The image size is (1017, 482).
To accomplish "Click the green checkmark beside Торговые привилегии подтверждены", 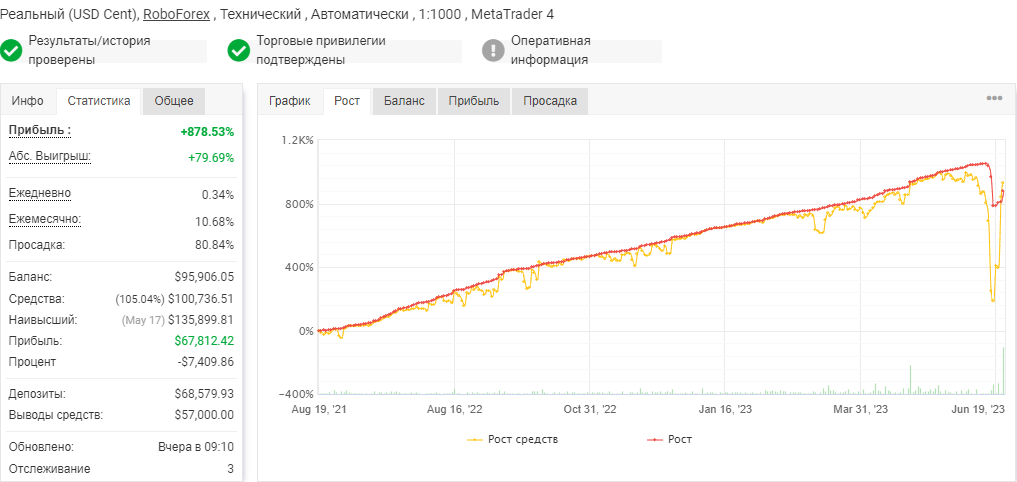I will tap(239, 51).
